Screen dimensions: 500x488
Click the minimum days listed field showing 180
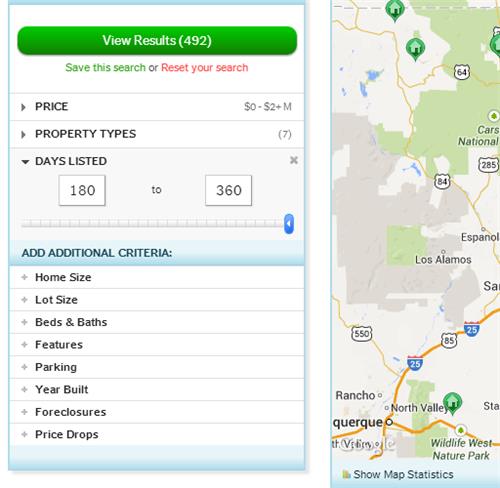click(82, 190)
